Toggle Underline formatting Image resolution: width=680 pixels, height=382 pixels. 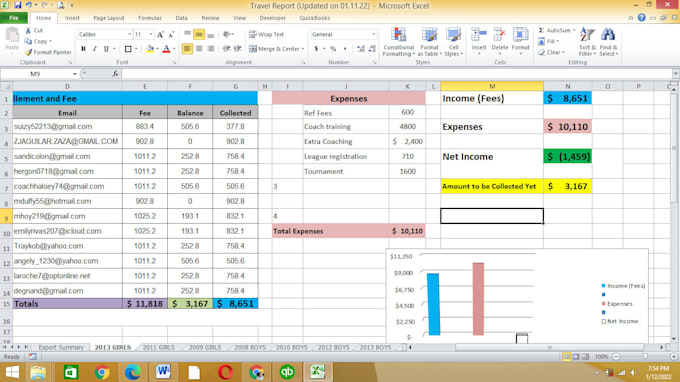coord(106,49)
